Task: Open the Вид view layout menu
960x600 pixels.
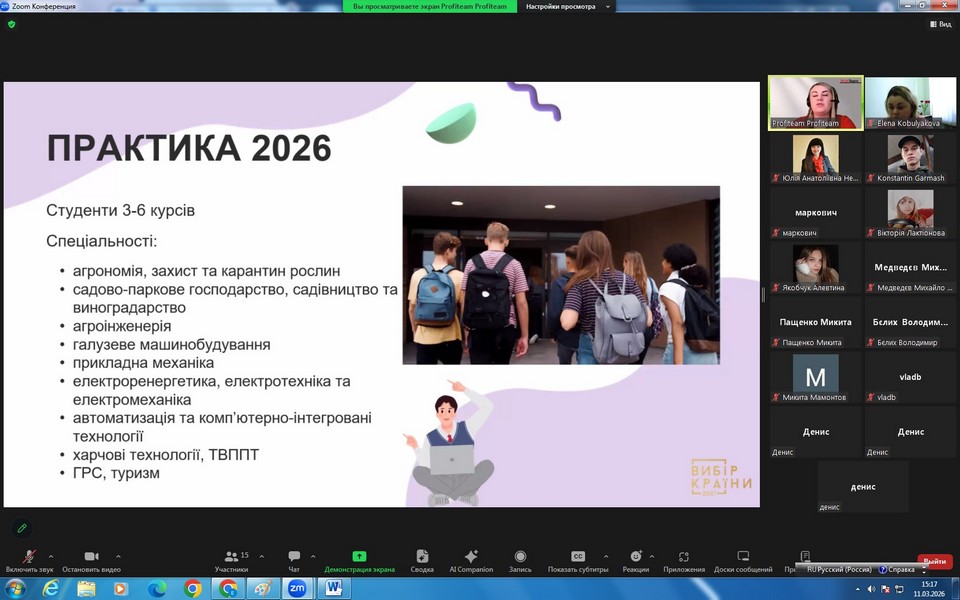Action: (939, 24)
